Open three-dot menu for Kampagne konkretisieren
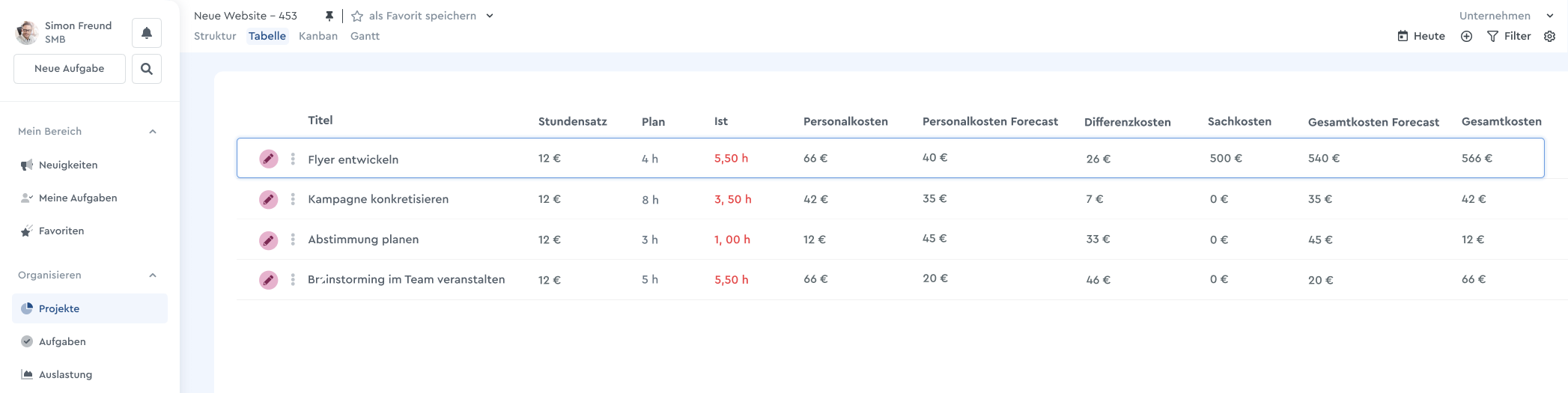The width and height of the screenshot is (1568, 393). 293,199
